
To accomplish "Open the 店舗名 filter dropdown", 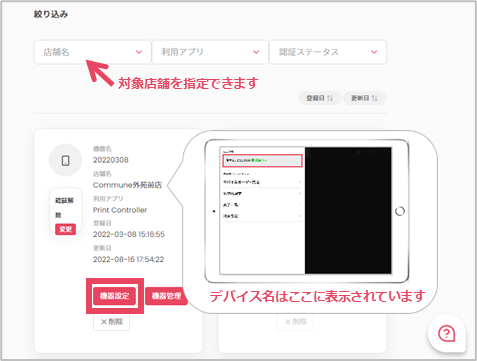I will click(x=92, y=52).
